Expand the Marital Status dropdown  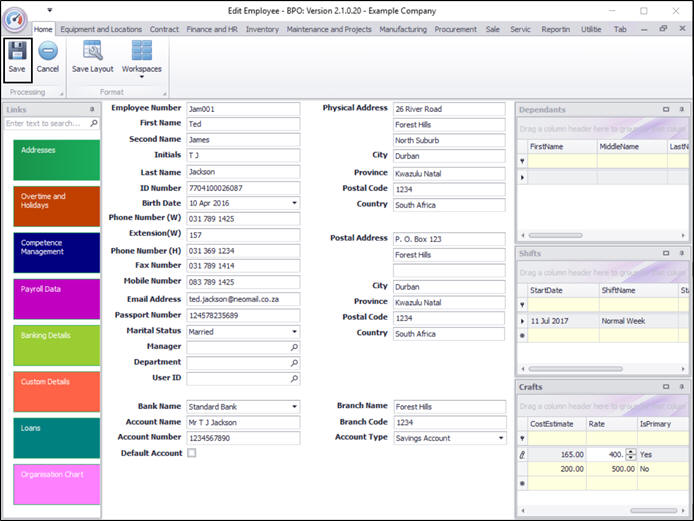[294, 331]
